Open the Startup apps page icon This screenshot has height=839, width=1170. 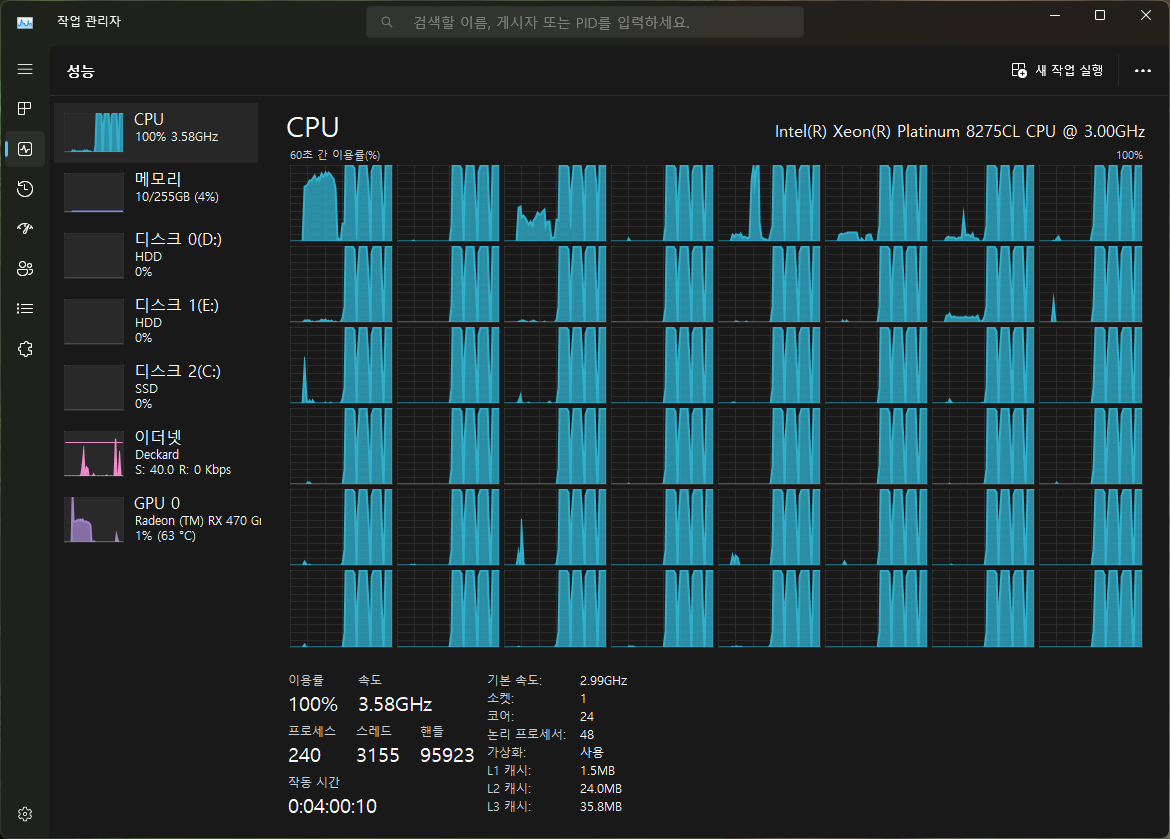point(25,228)
